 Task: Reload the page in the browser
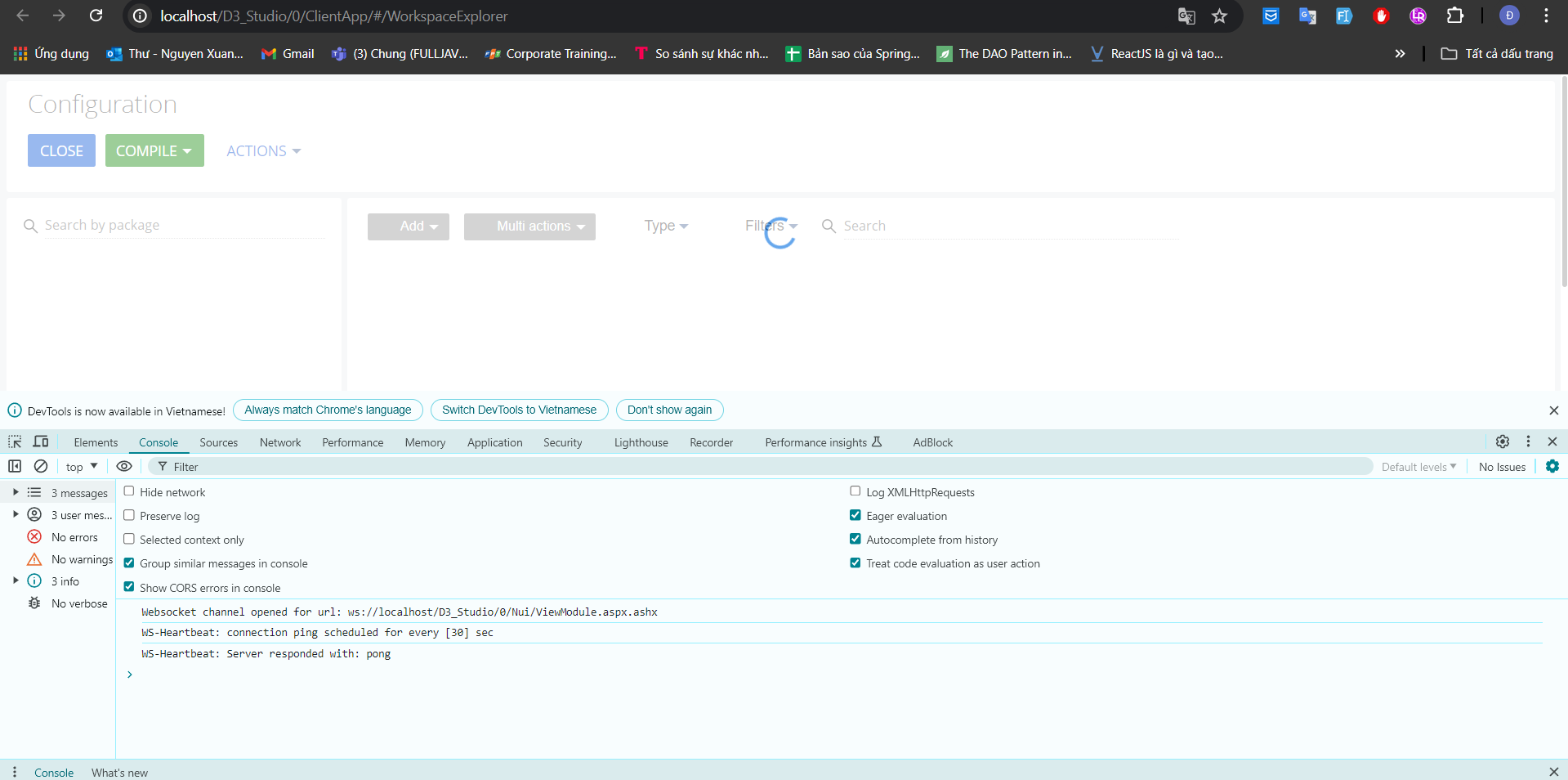(96, 16)
